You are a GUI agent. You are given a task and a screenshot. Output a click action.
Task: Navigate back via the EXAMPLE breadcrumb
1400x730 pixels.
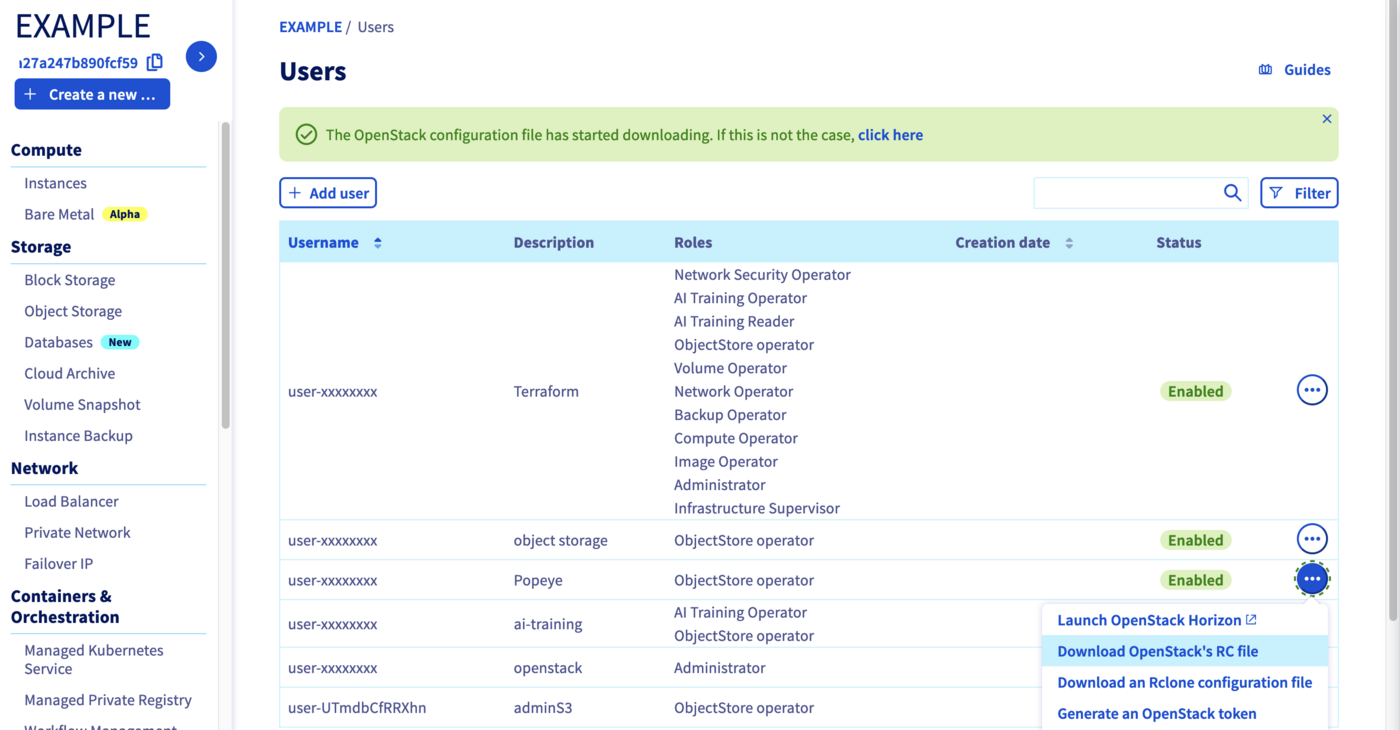coord(310,26)
